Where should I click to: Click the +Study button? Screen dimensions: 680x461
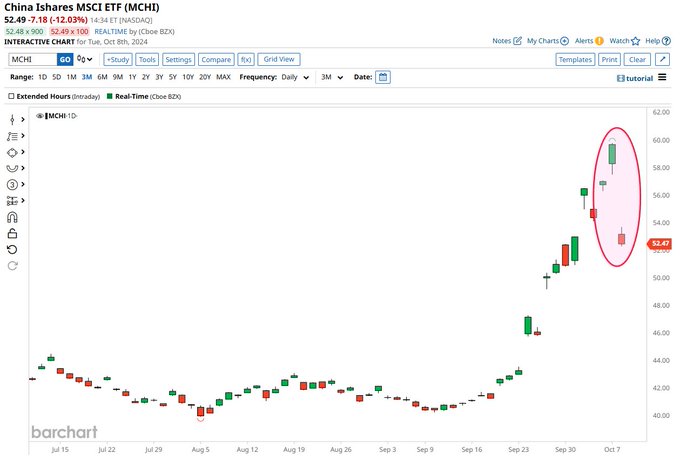tap(118, 60)
